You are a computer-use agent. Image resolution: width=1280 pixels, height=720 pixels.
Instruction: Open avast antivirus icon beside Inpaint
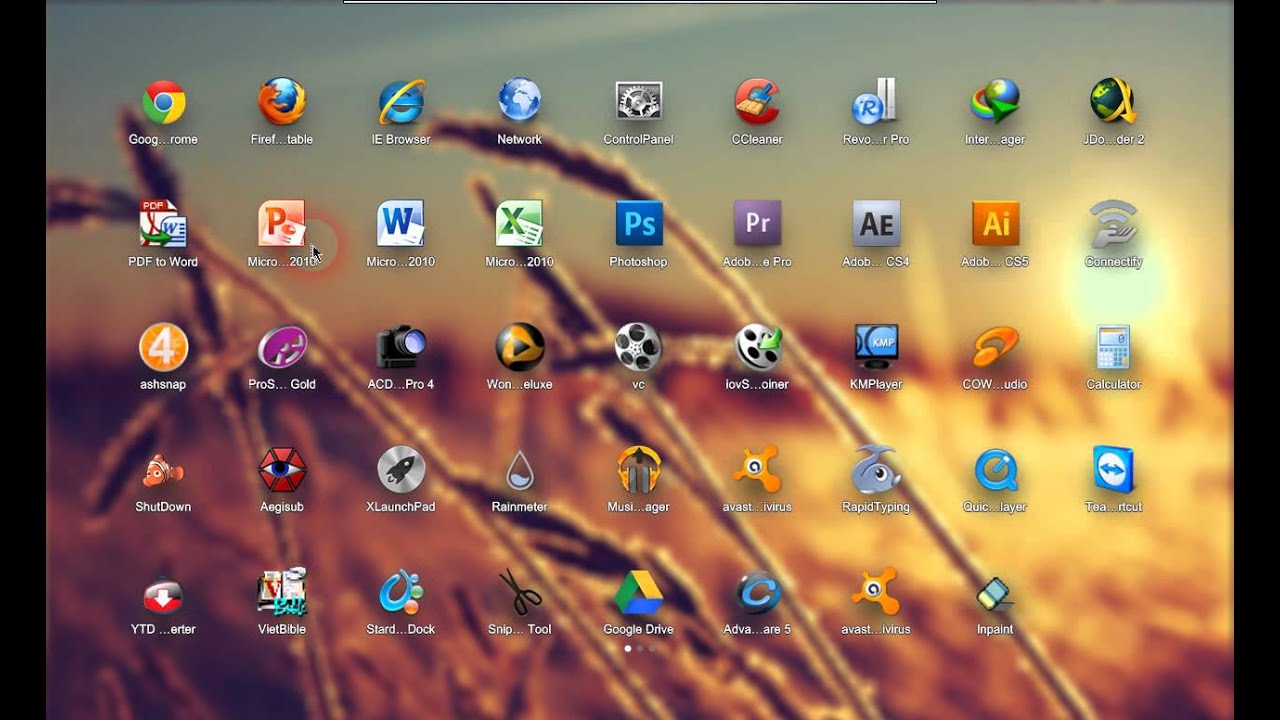(x=876, y=592)
